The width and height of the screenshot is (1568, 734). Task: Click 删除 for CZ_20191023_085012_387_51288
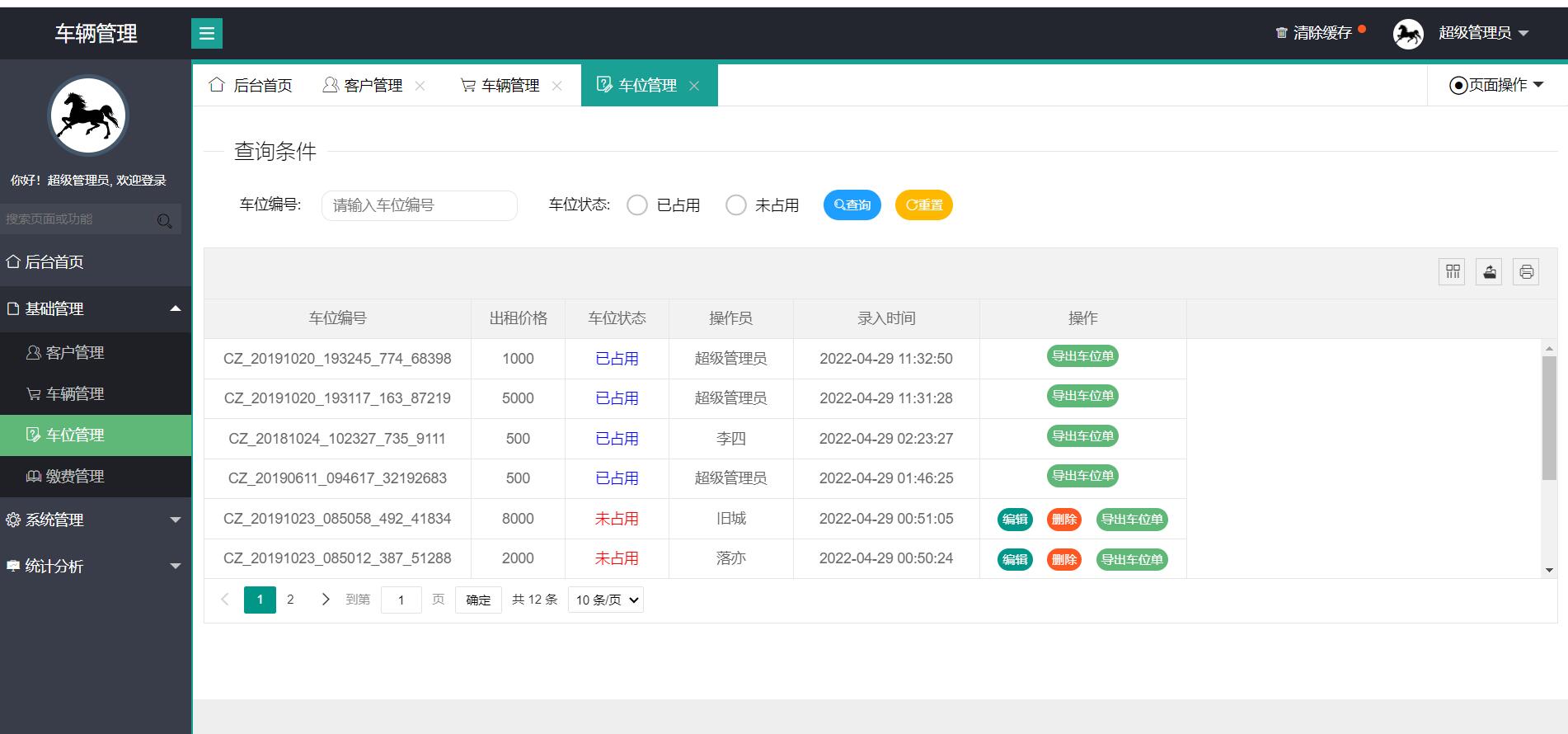(x=1064, y=560)
